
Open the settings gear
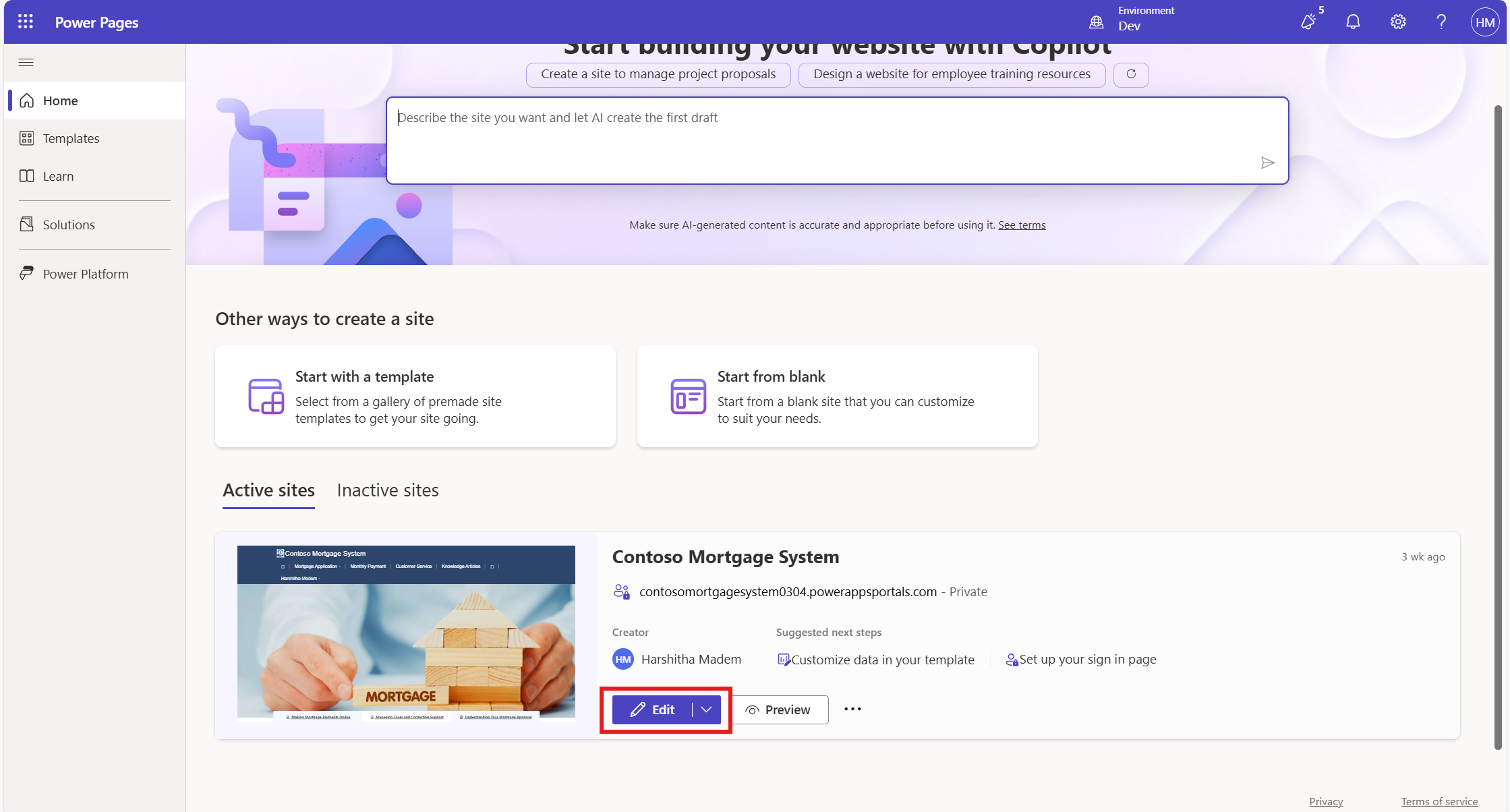[x=1398, y=22]
